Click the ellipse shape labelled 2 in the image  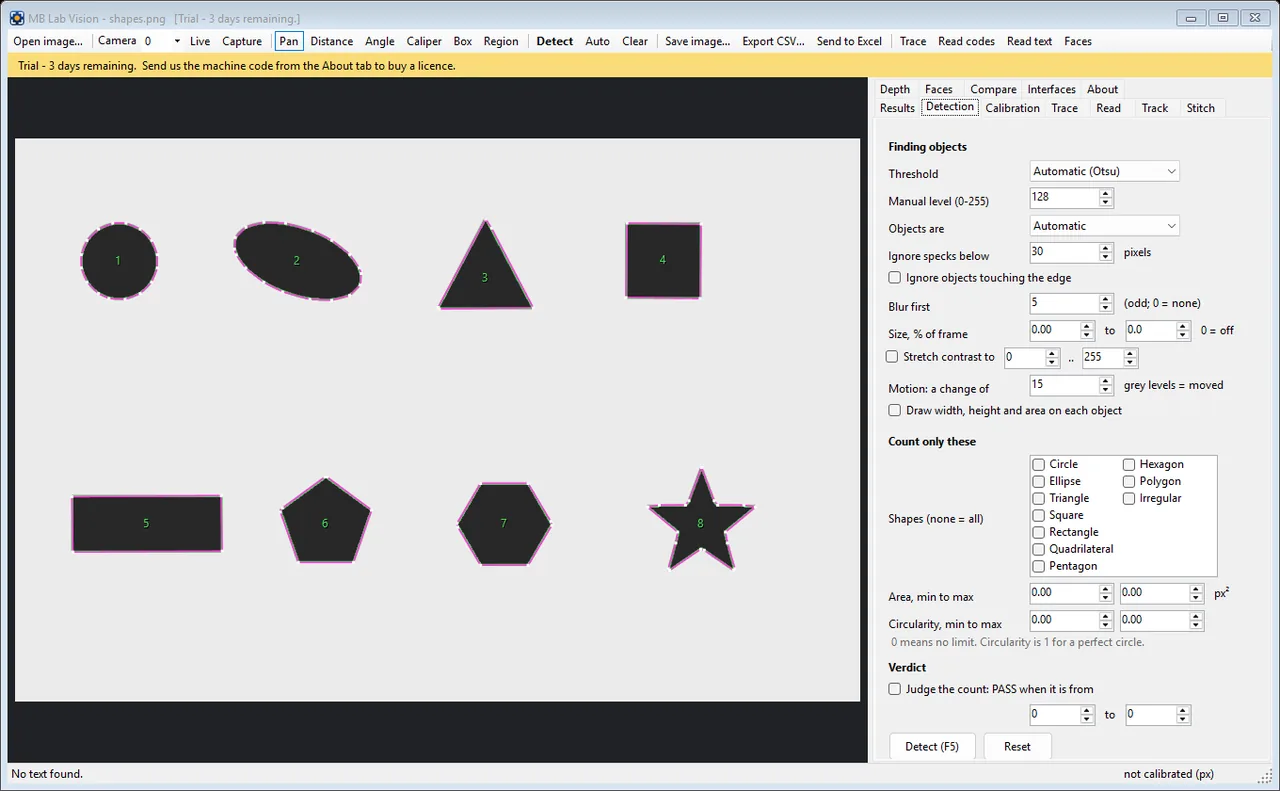[x=297, y=261]
